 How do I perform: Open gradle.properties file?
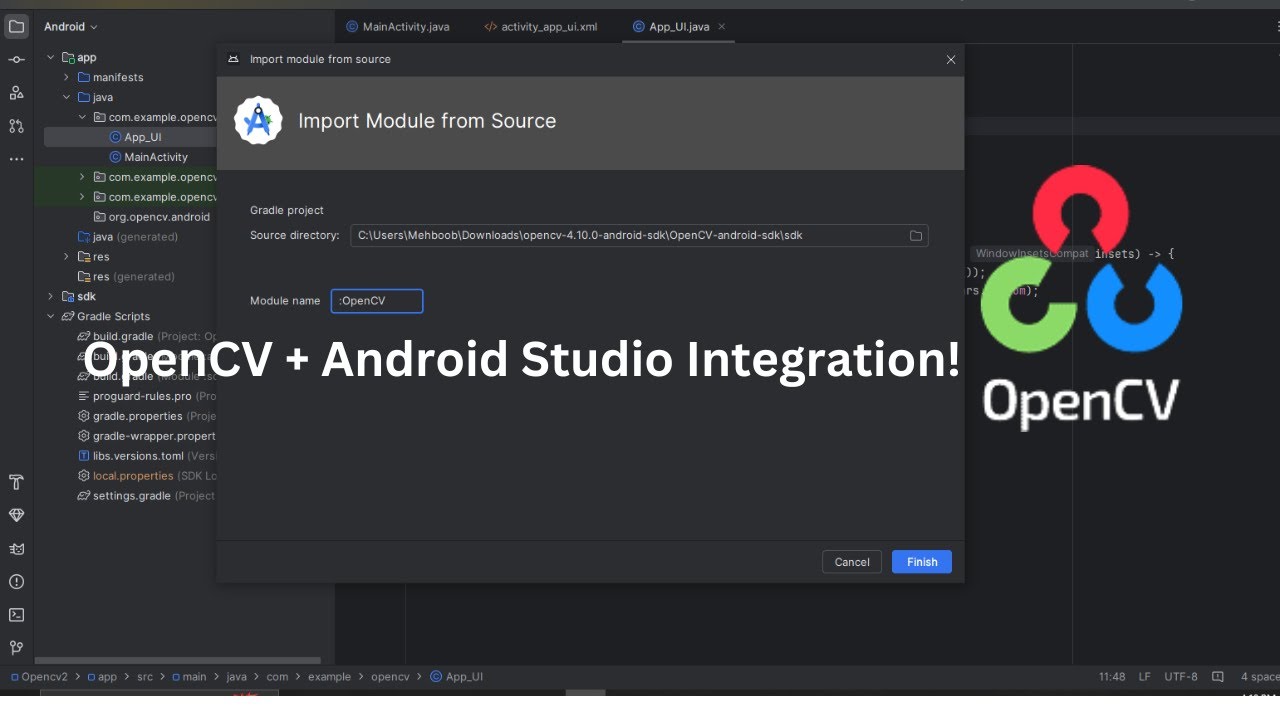pyautogui.click(x=147, y=416)
